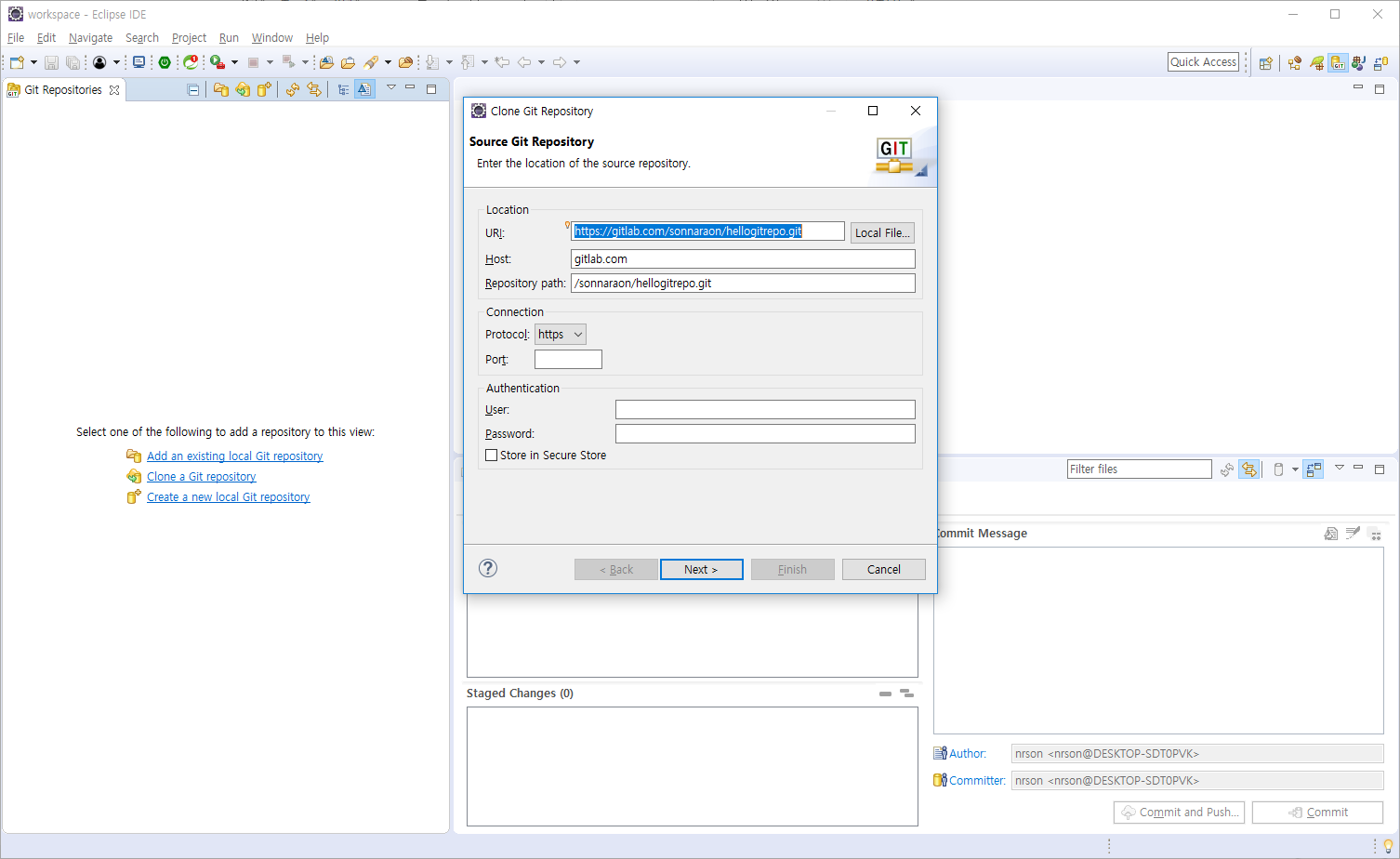Click the Next button in Clone dialog

(x=702, y=570)
